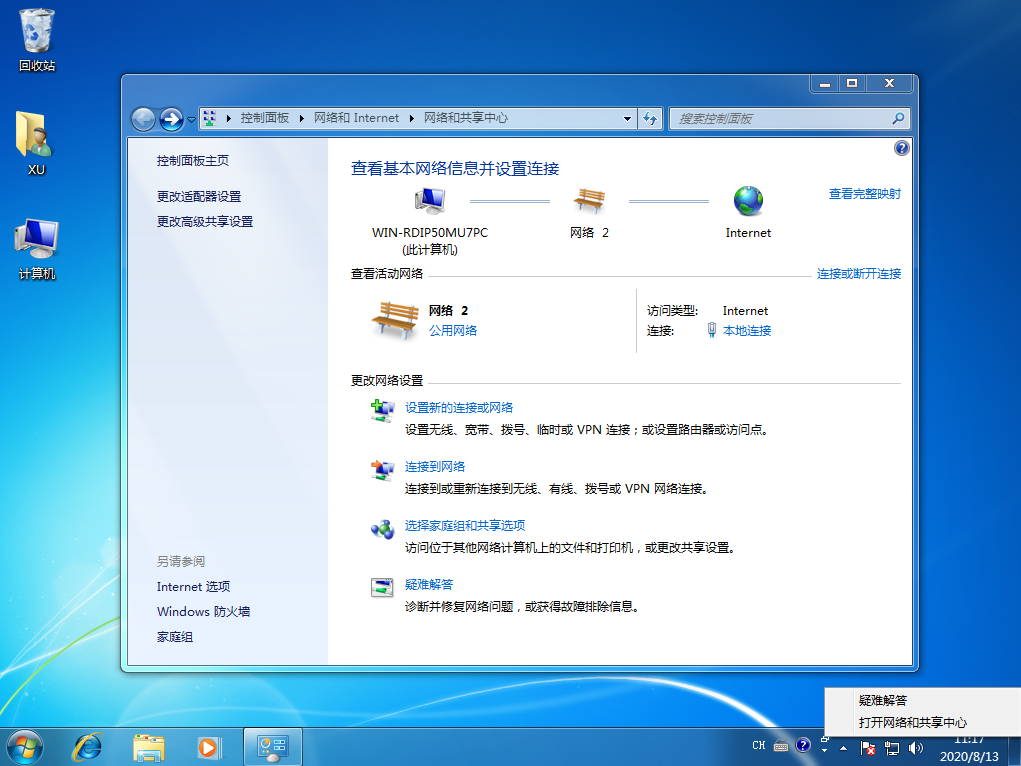Screen dimensions: 1021x766
Task: Switch input method via CH language indicator
Action: (x=759, y=746)
